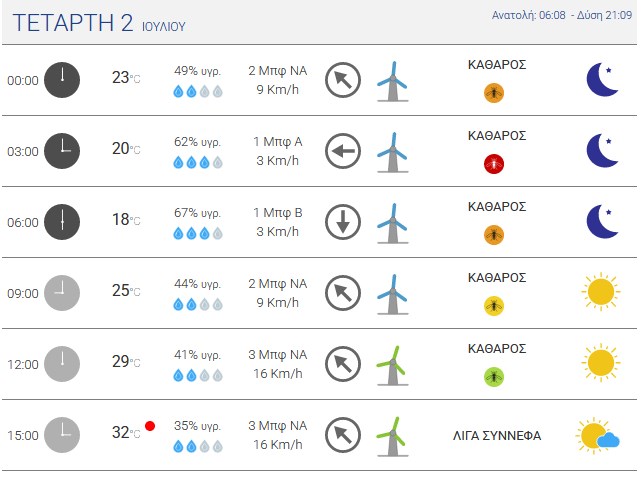
Task: Click the gray clock icon for 12:00
Action: [62, 364]
